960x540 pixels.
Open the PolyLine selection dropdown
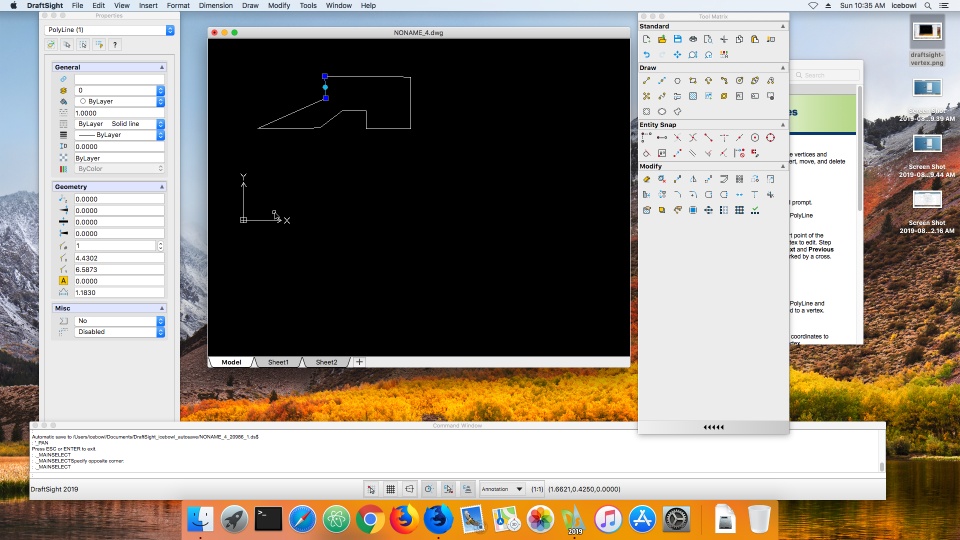pyautogui.click(x=110, y=29)
